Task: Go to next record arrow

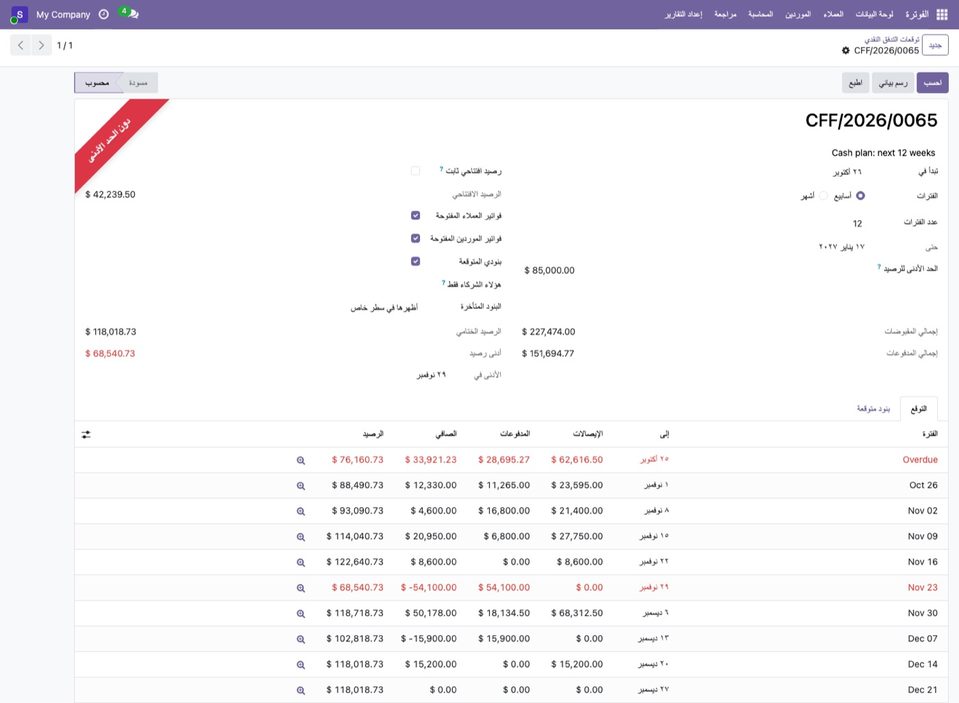Action: pyautogui.click(x=41, y=45)
